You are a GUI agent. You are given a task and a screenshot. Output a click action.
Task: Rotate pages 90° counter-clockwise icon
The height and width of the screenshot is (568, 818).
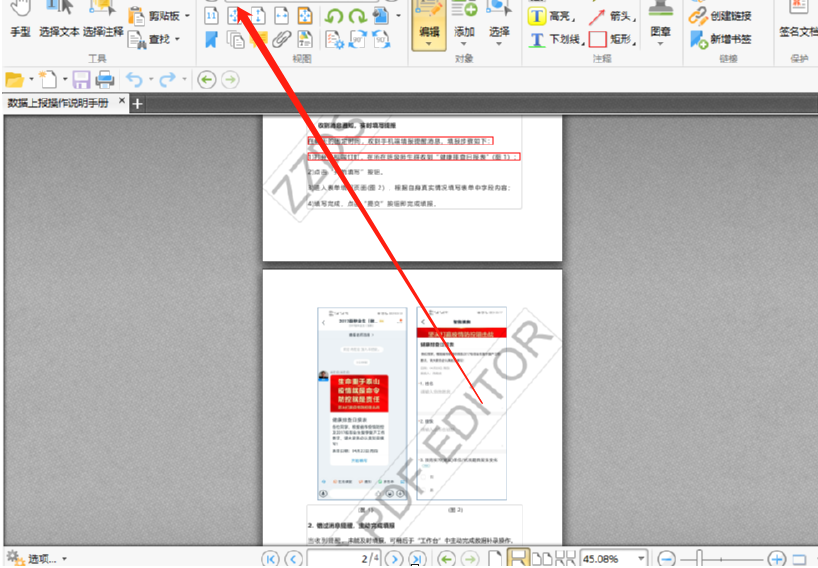pos(381,39)
